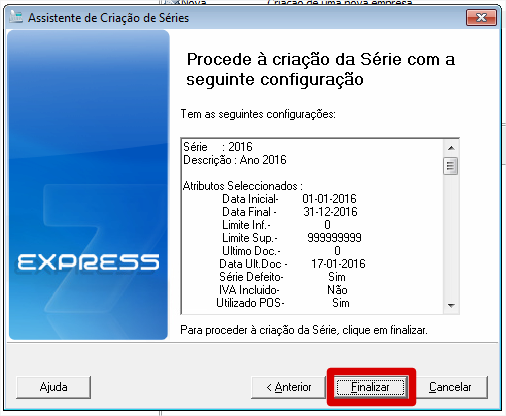Go back with the Anterior button

(x=288, y=387)
